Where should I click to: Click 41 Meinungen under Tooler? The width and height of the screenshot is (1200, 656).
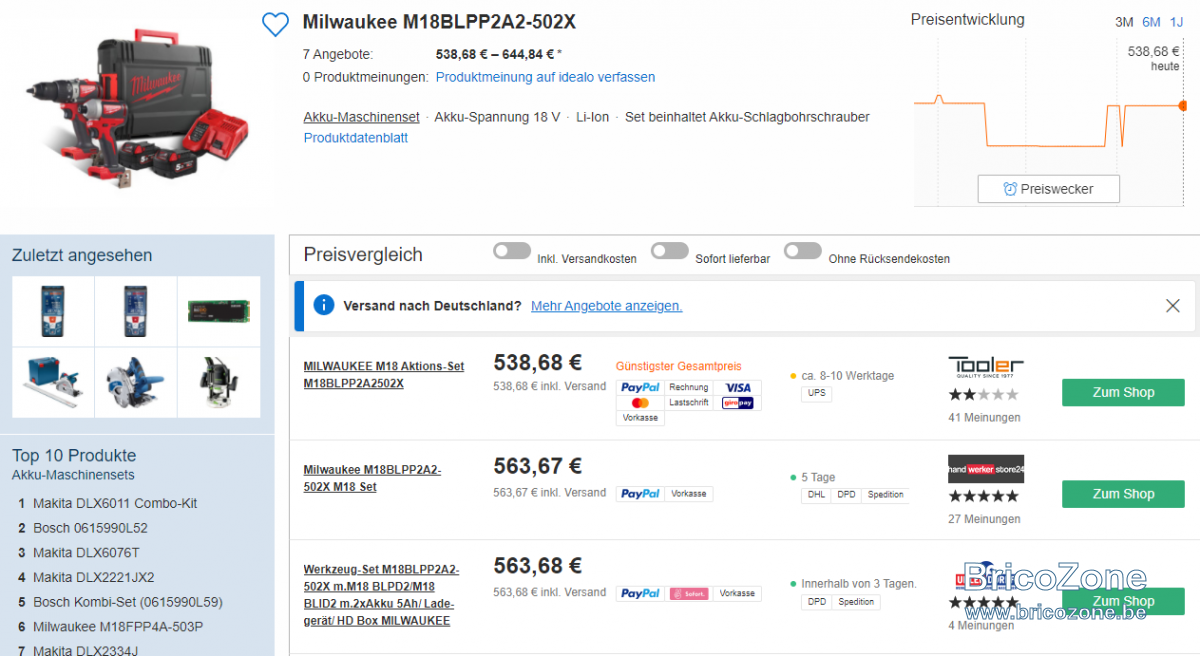(984, 418)
